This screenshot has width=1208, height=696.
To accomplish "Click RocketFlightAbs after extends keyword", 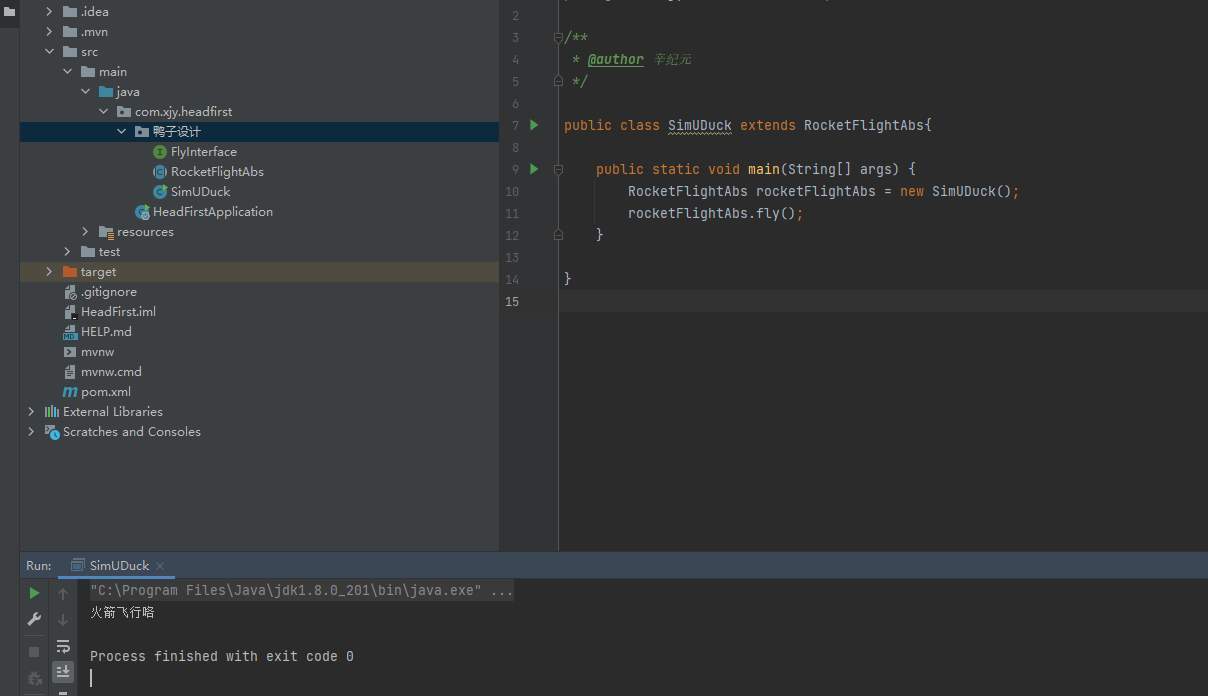I will pos(864,125).
